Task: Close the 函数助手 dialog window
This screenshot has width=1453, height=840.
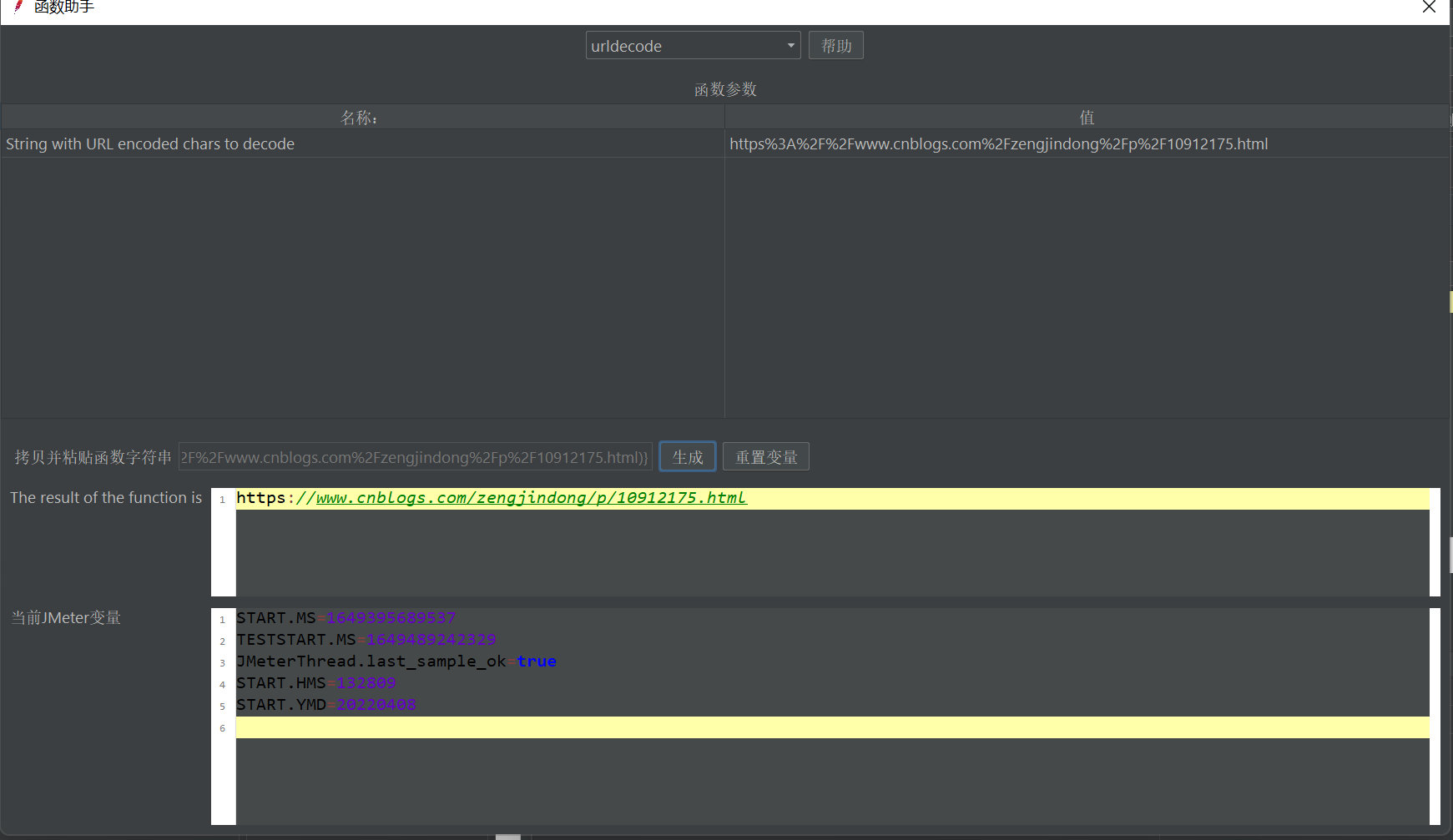Action: (1429, 8)
